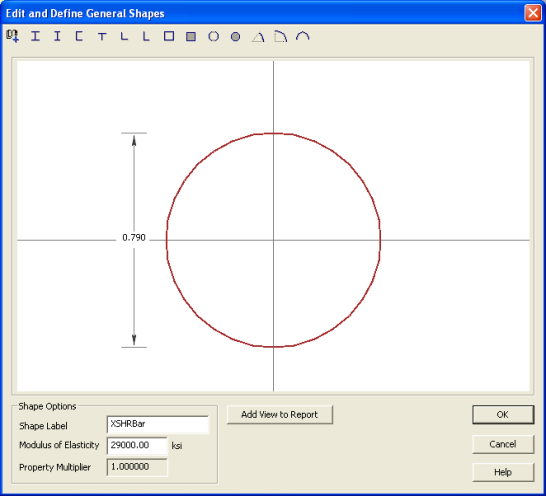546x496 pixels.
Task: Choose the narrow I-shape tool
Action: click(57, 36)
